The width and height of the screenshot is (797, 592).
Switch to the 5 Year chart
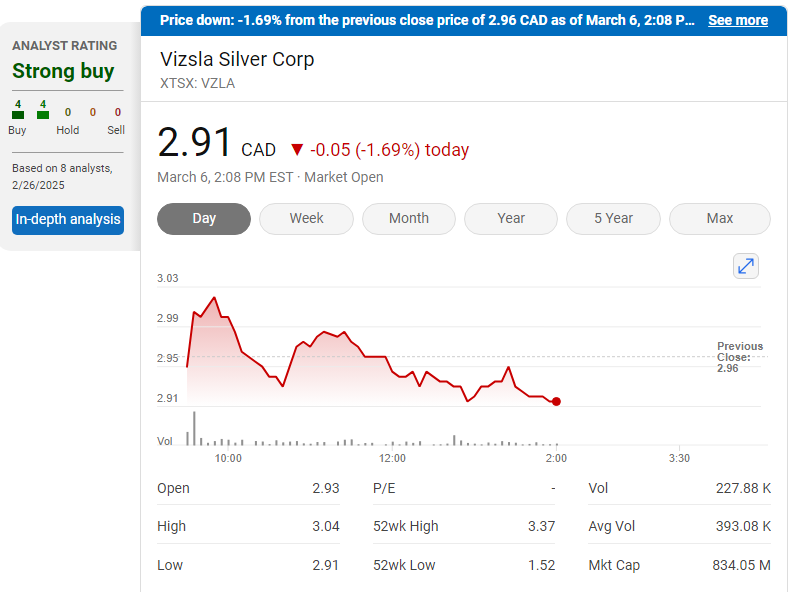613,218
